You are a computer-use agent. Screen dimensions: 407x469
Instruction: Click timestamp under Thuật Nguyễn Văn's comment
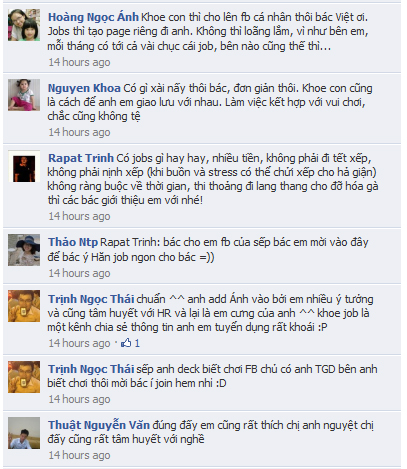(79, 455)
